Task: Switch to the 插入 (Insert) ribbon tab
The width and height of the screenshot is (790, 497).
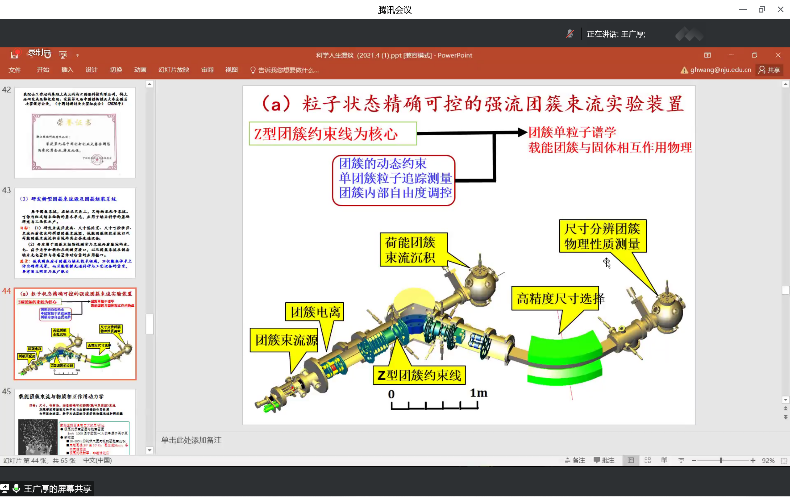Action: point(67,70)
